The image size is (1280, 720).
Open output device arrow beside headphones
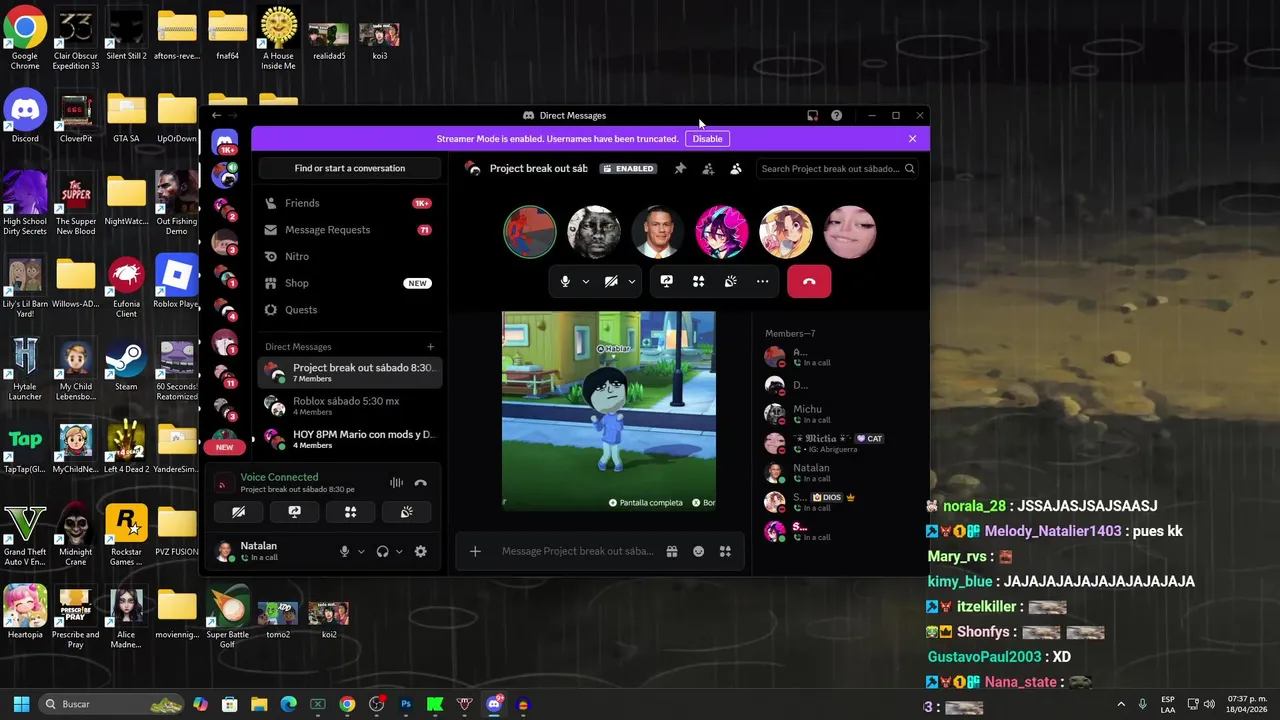pos(399,551)
